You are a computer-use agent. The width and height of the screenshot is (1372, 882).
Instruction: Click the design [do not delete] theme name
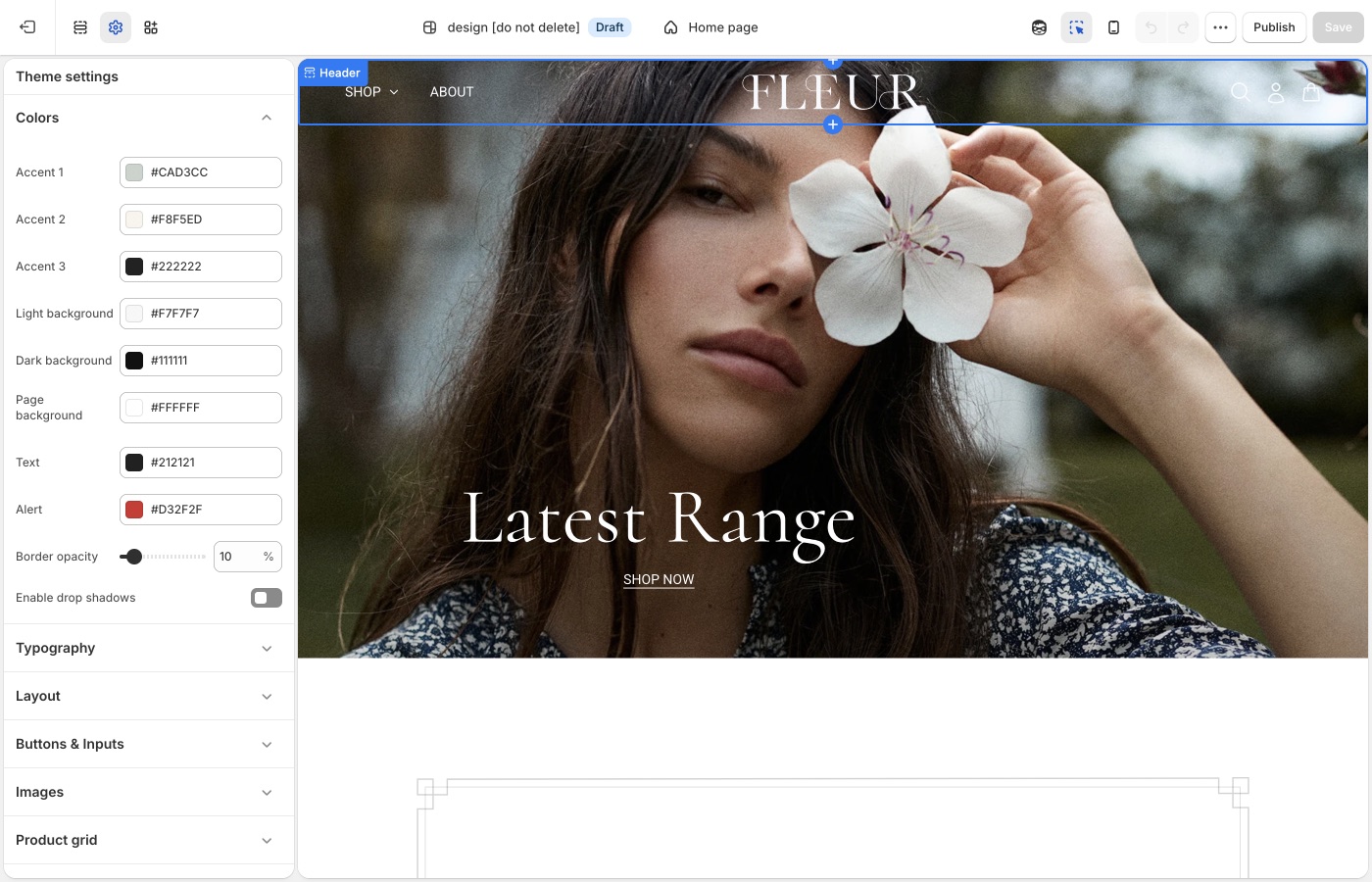pos(514,27)
